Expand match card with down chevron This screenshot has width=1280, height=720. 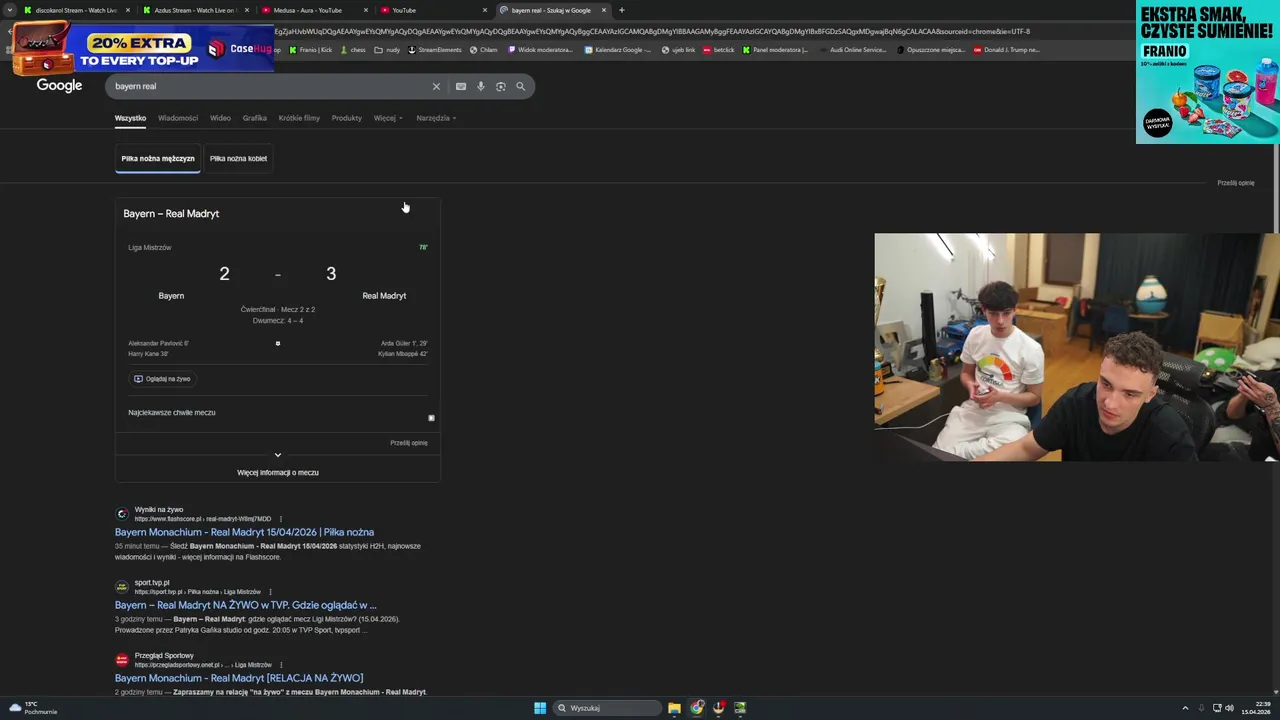(x=278, y=455)
